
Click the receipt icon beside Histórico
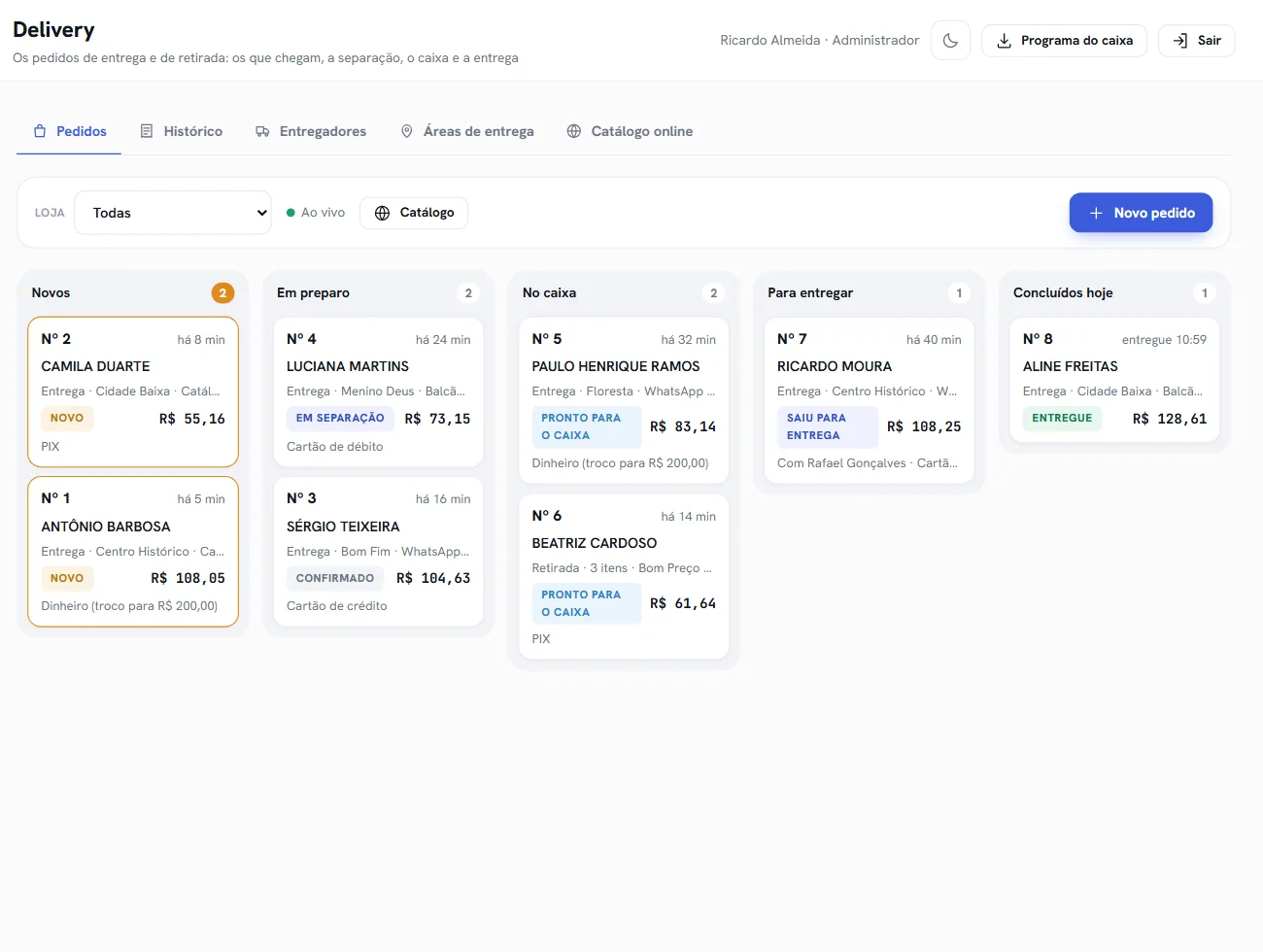[147, 131]
